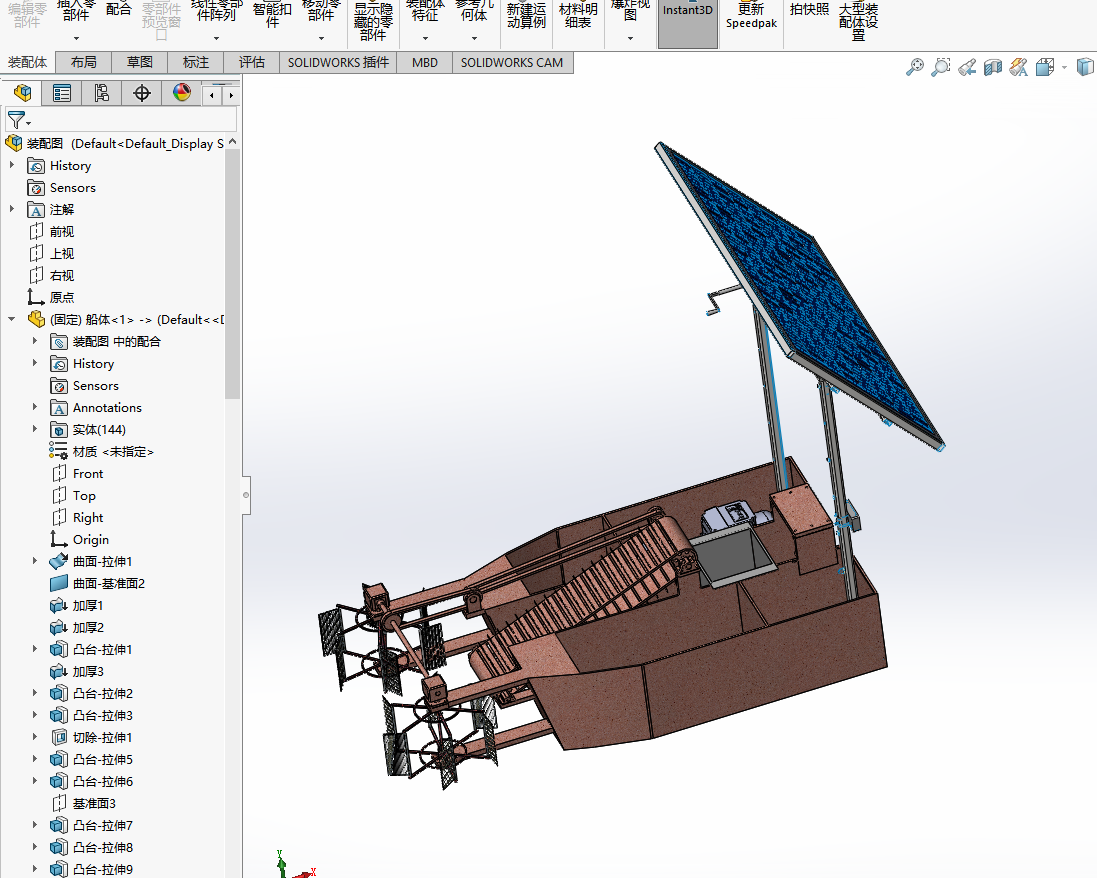Open the 评估 ribbon tab
1097x878 pixels.
click(x=251, y=62)
